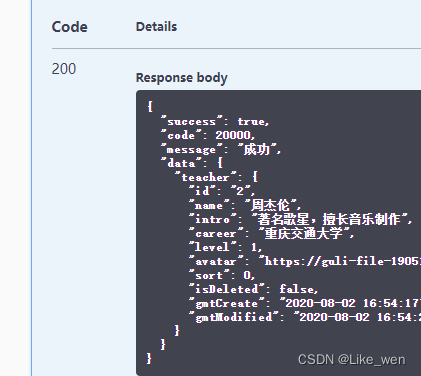Click the "gmtModified" timestamp line
This screenshot has height=376, width=421.
pyautogui.click(x=305, y=317)
